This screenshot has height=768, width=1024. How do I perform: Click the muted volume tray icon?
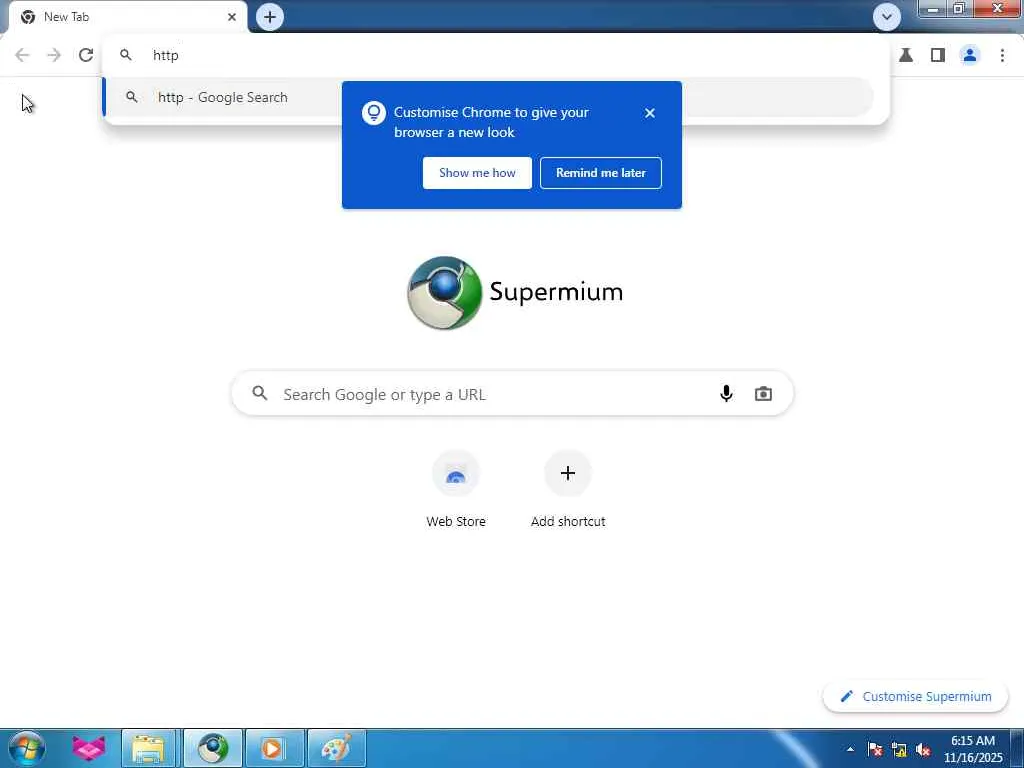923,750
